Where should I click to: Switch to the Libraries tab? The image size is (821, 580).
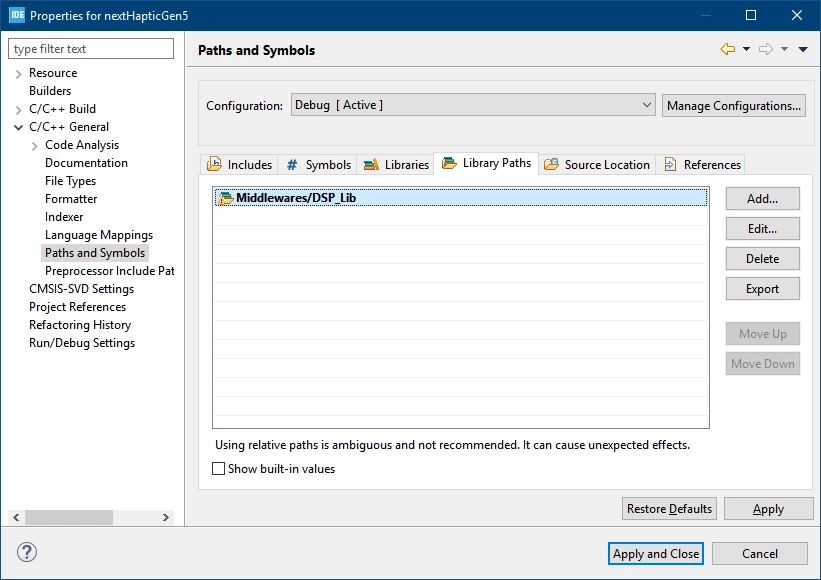pos(395,165)
